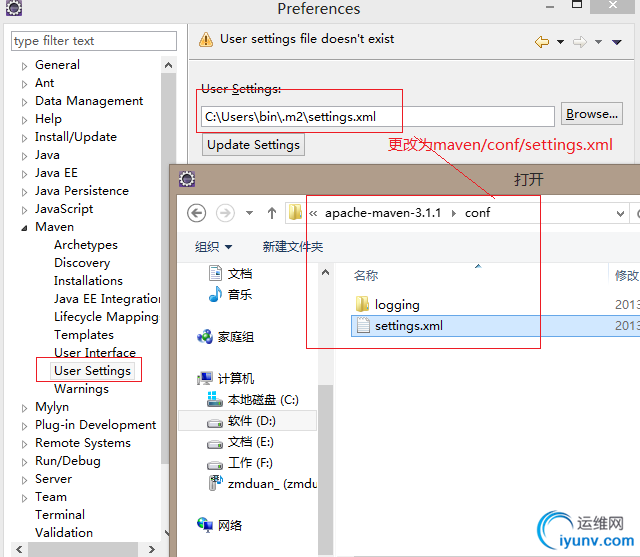Select JavaScript in preferences tree
Viewport: 640px width, 557px height.
point(64,209)
